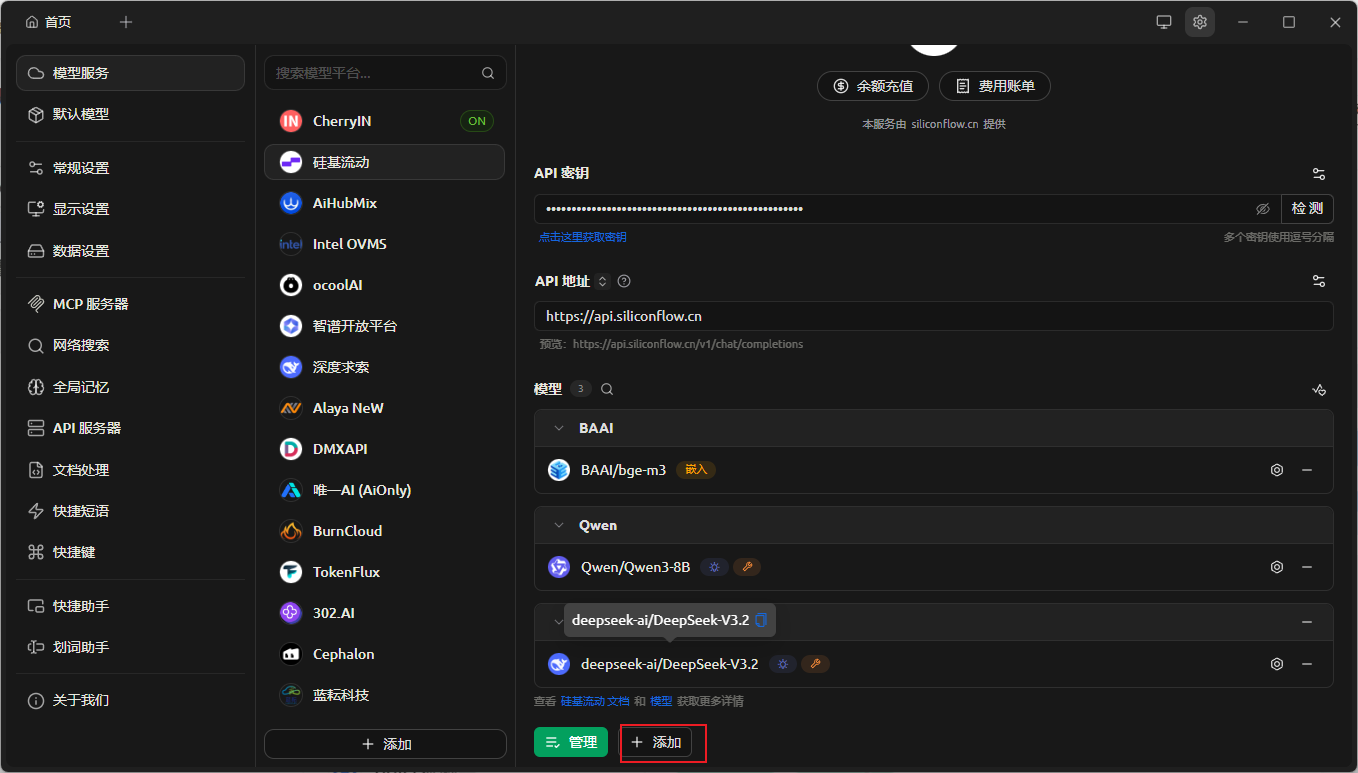
Task: Open API key settings icon
Action: coord(1319,173)
